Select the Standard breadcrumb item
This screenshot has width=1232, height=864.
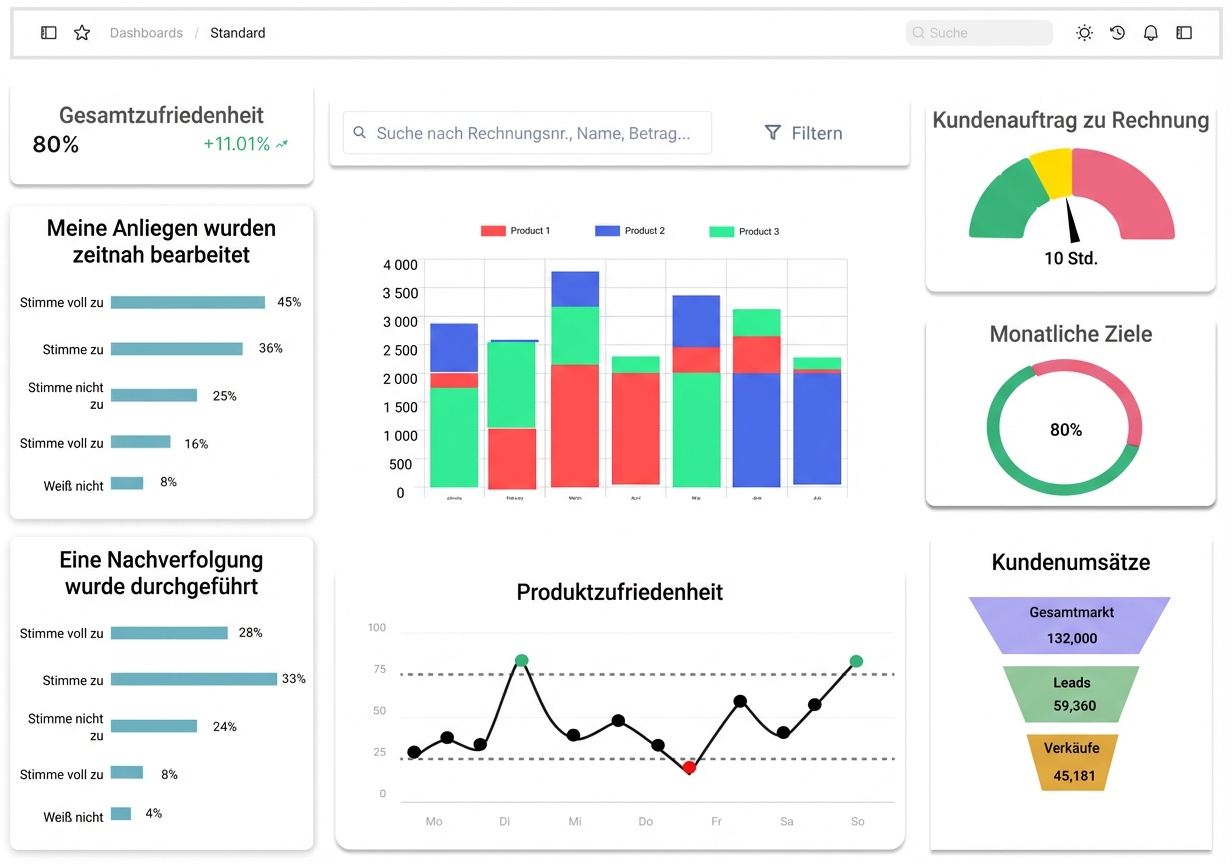[x=238, y=33]
